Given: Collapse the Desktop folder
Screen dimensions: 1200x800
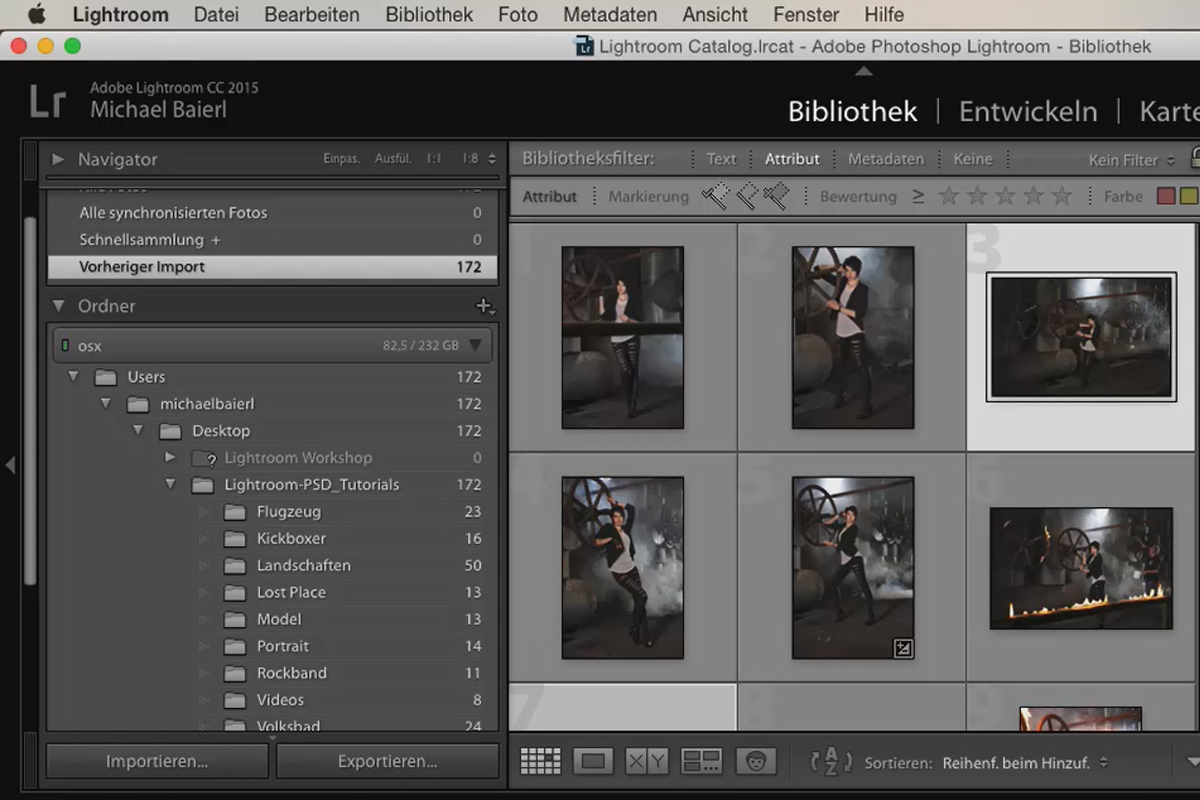Looking at the screenshot, I should tap(138, 431).
